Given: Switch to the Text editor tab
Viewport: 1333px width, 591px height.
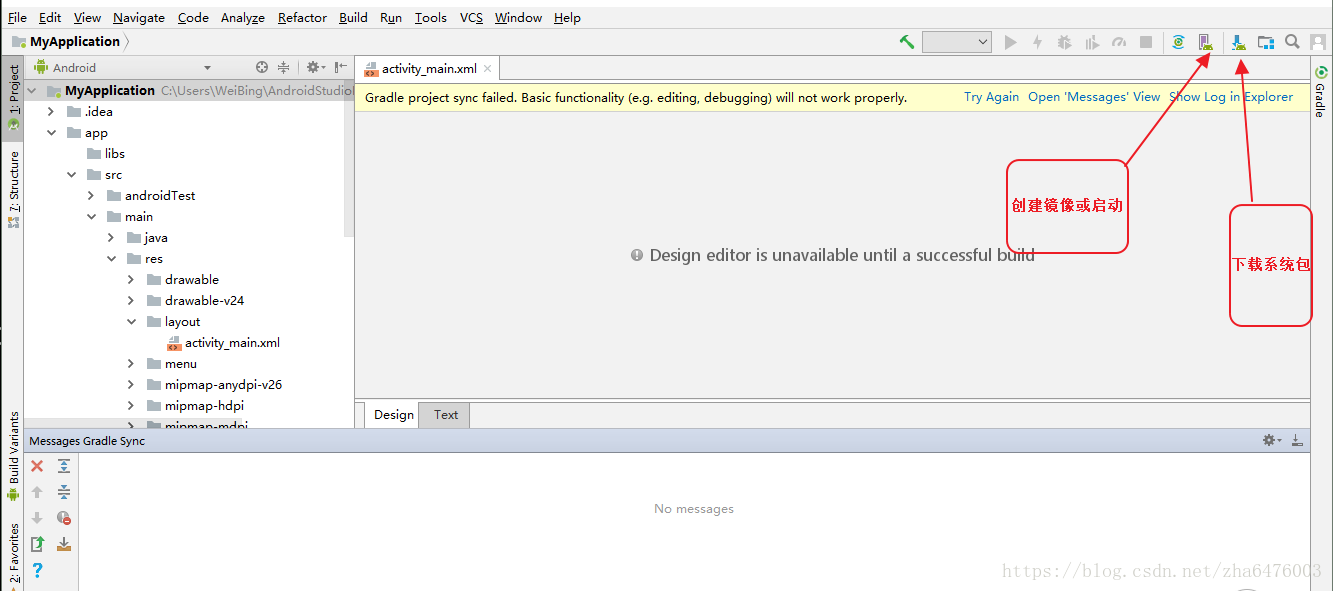Looking at the screenshot, I should coord(446,415).
